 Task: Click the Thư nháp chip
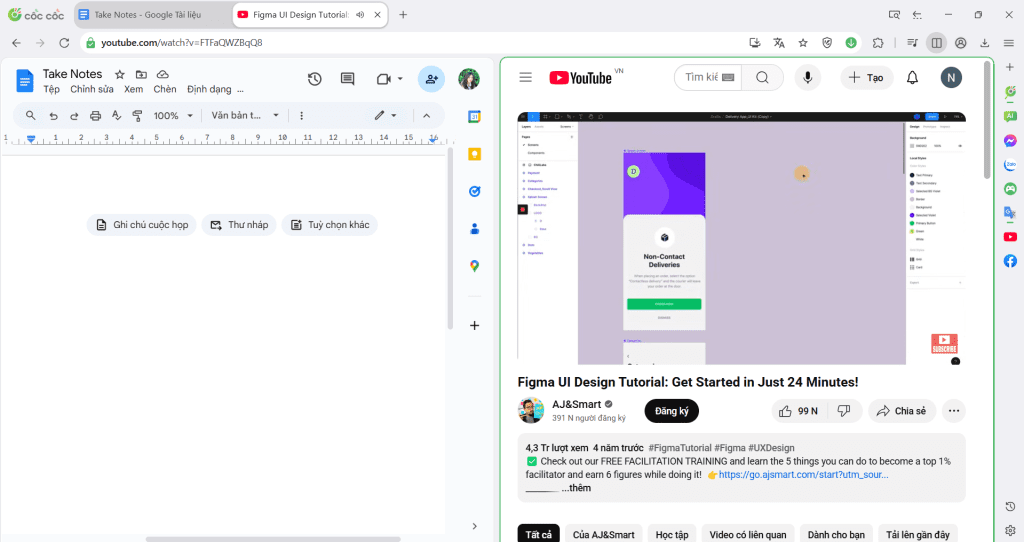[x=239, y=225]
